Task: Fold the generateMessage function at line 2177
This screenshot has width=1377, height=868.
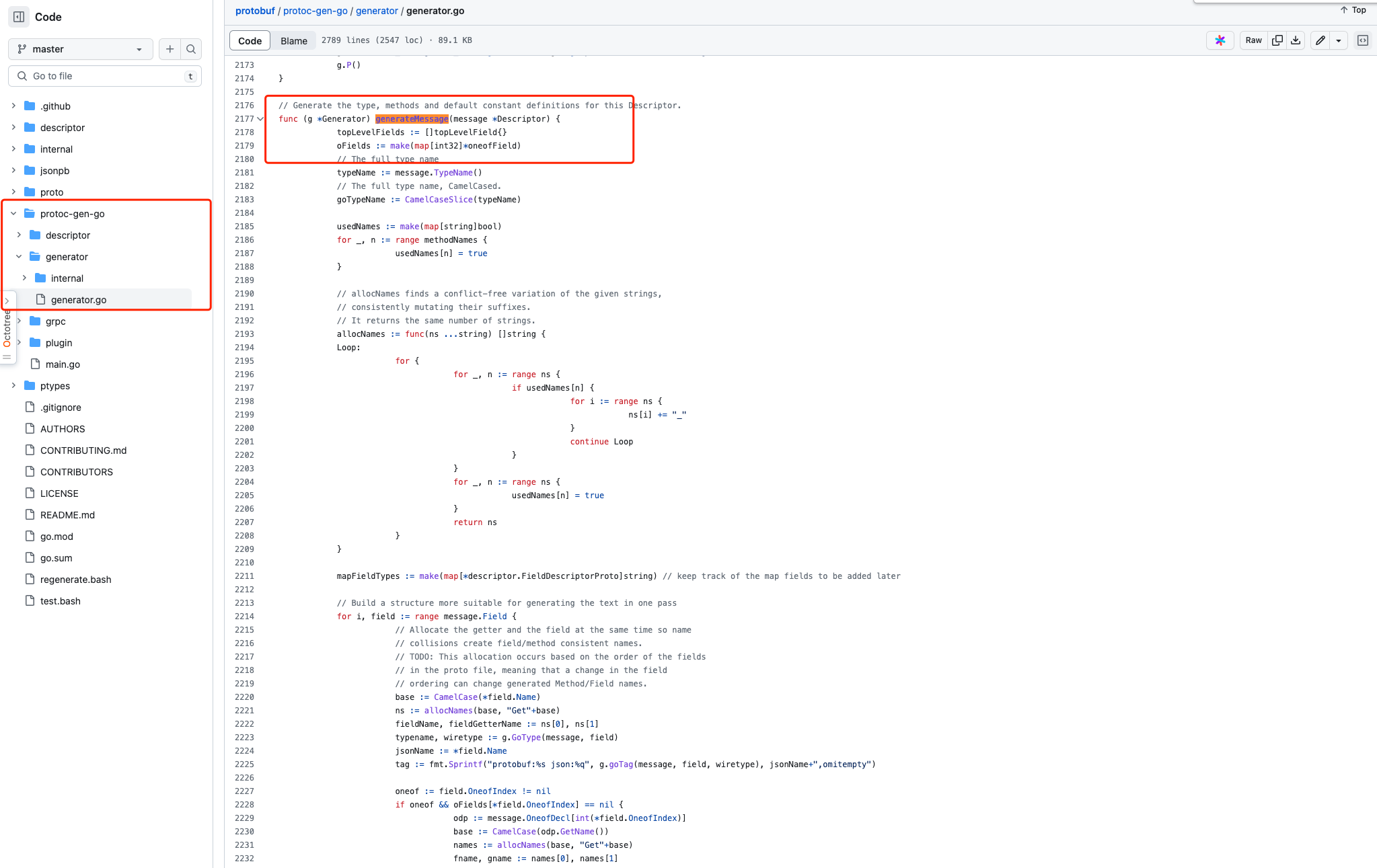Action: click(260, 119)
